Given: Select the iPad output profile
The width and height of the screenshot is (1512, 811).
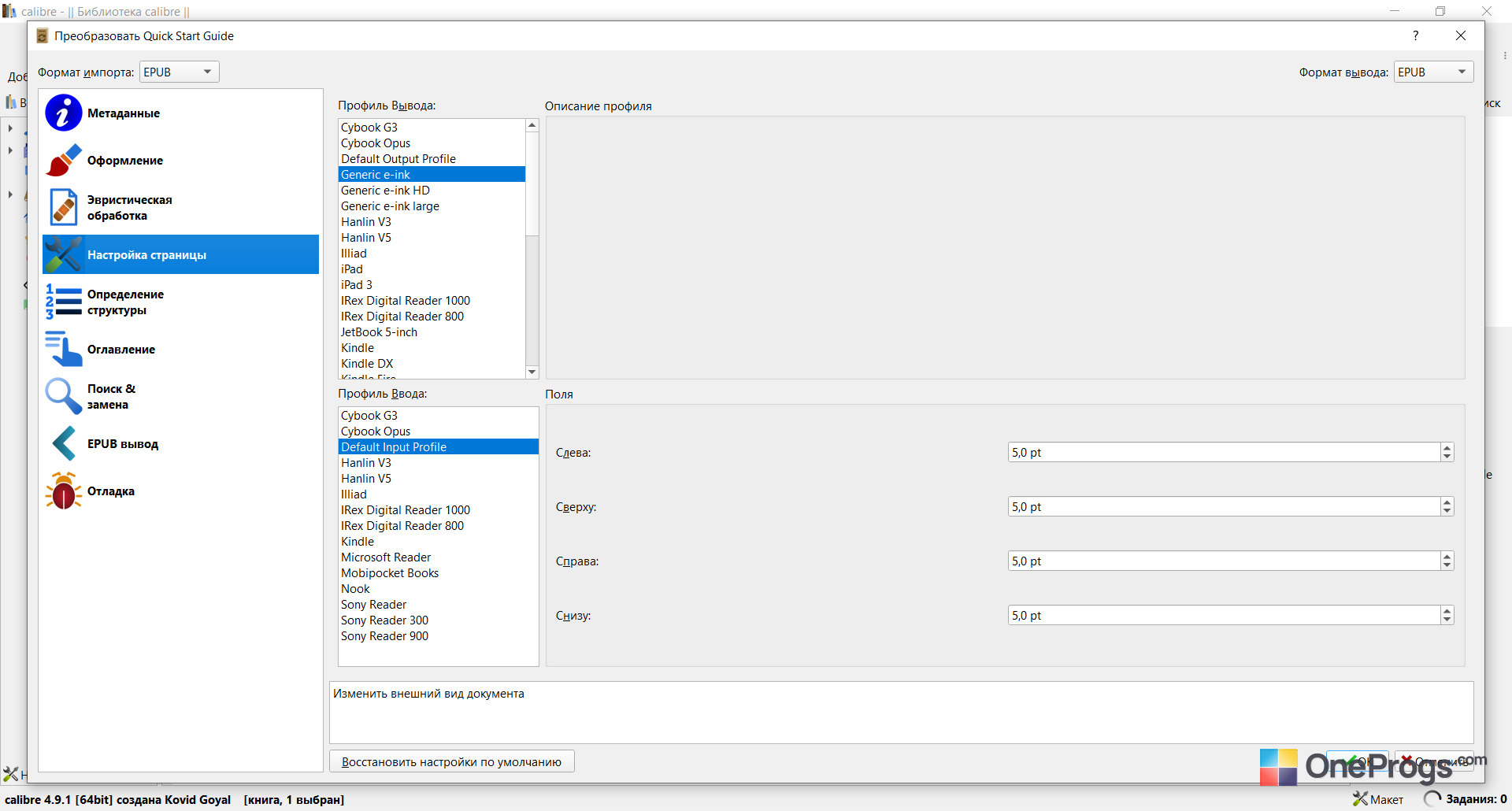Looking at the screenshot, I should (432, 268).
